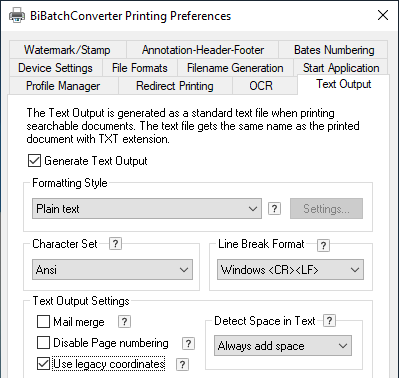The height and width of the screenshot is (378, 399).
Task: Open help for Formatting Style
Action: tap(274, 209)
